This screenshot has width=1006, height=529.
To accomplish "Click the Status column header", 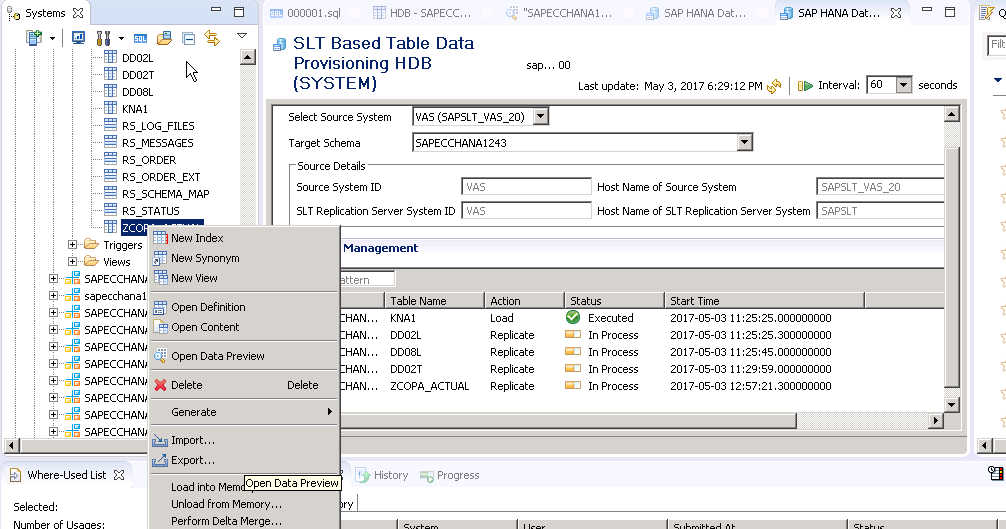I will coord(615,301).
